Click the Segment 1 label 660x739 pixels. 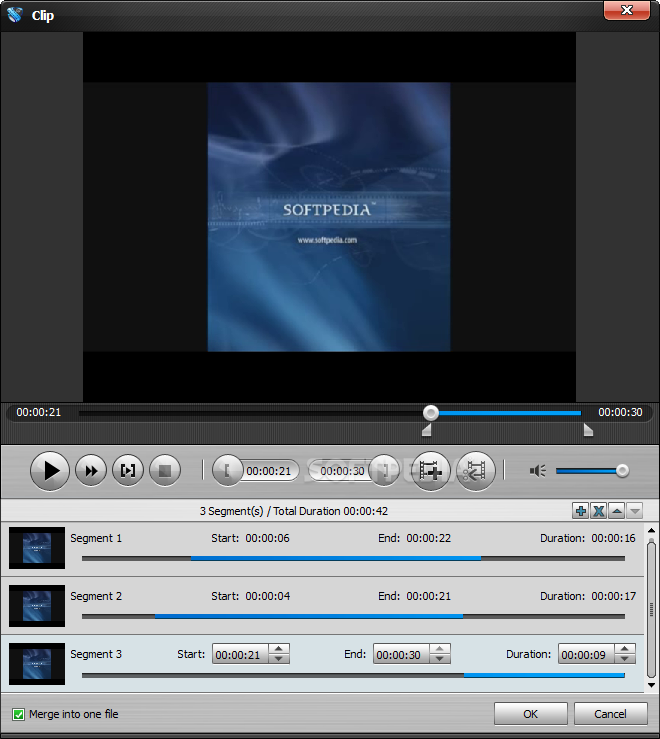coord(96,538)
